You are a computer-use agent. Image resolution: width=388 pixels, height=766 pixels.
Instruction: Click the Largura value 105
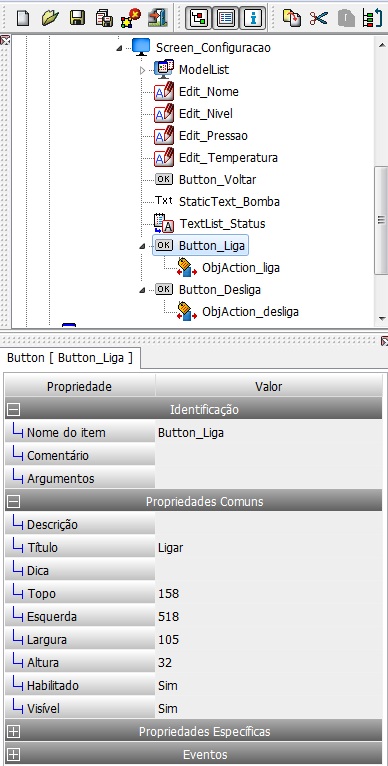click(268, 639)
